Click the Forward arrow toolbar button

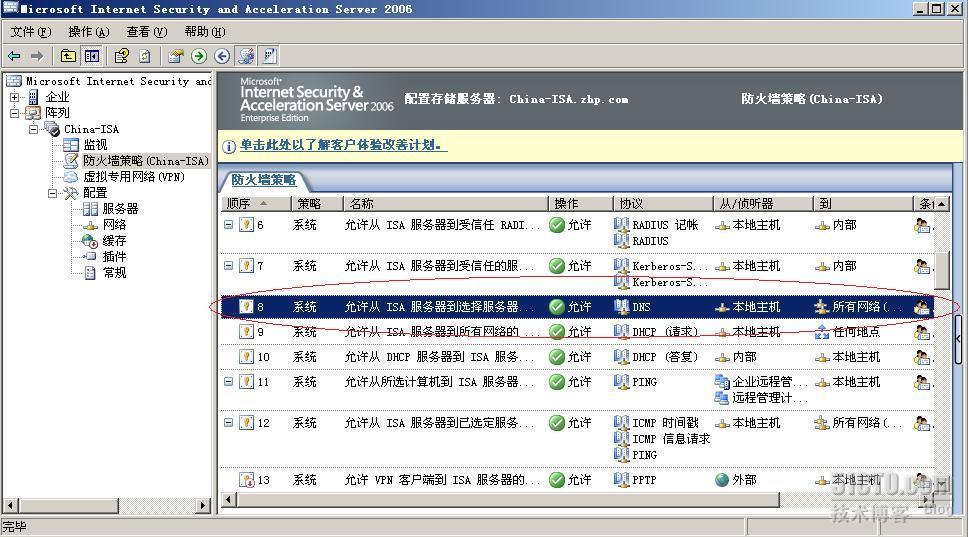(37, 56)
